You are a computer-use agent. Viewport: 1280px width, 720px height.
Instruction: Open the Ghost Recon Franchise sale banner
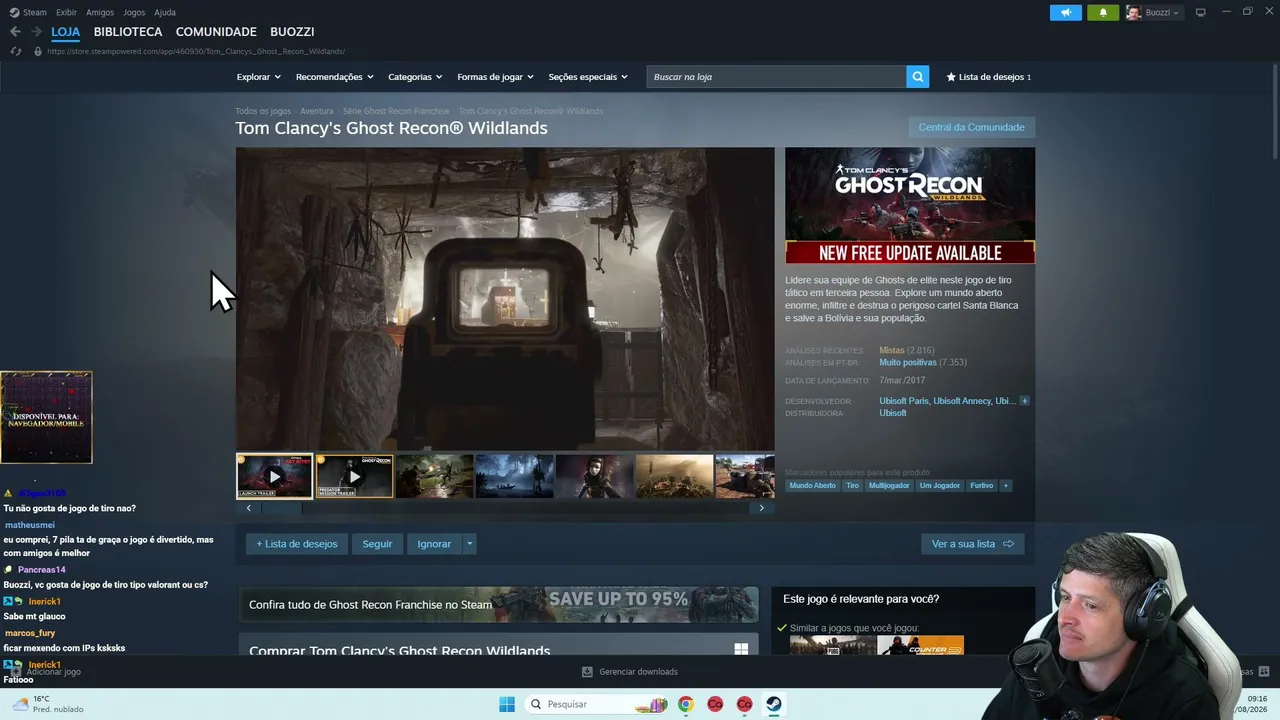pyautogui.click(x=498, y=604)
